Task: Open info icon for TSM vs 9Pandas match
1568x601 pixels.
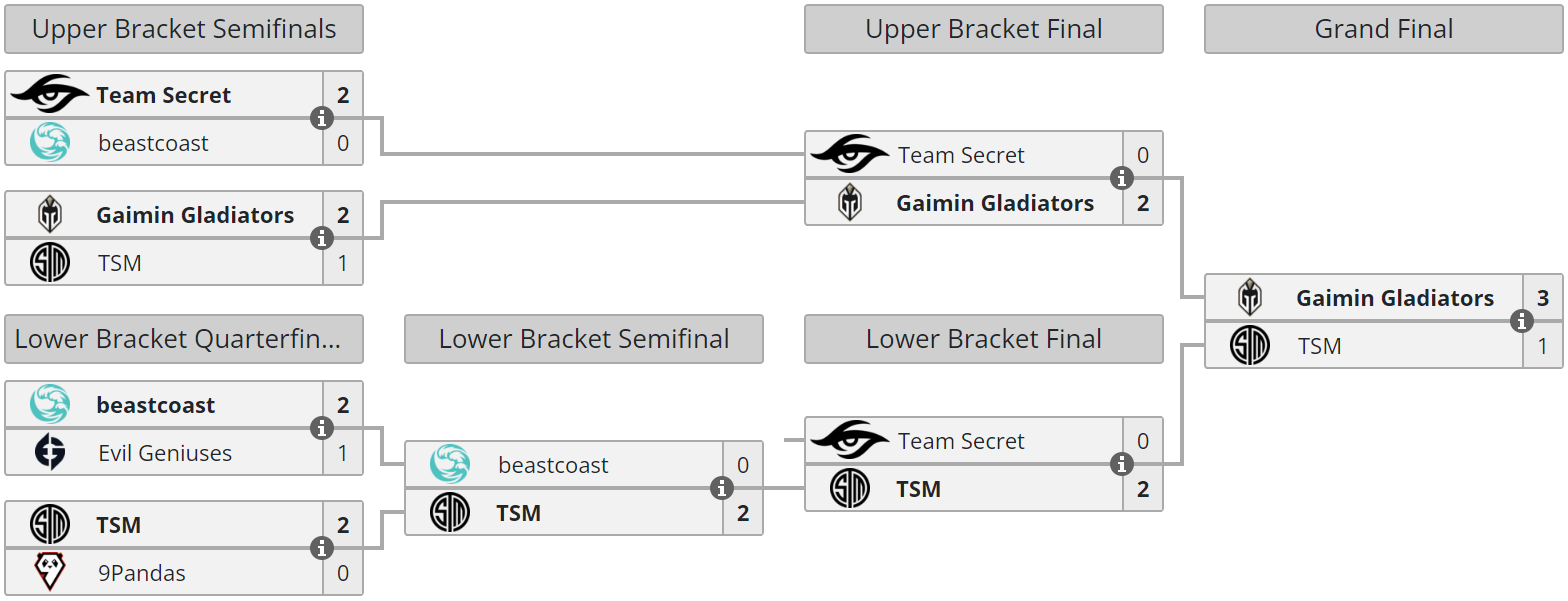Action: tap(322, 548)
